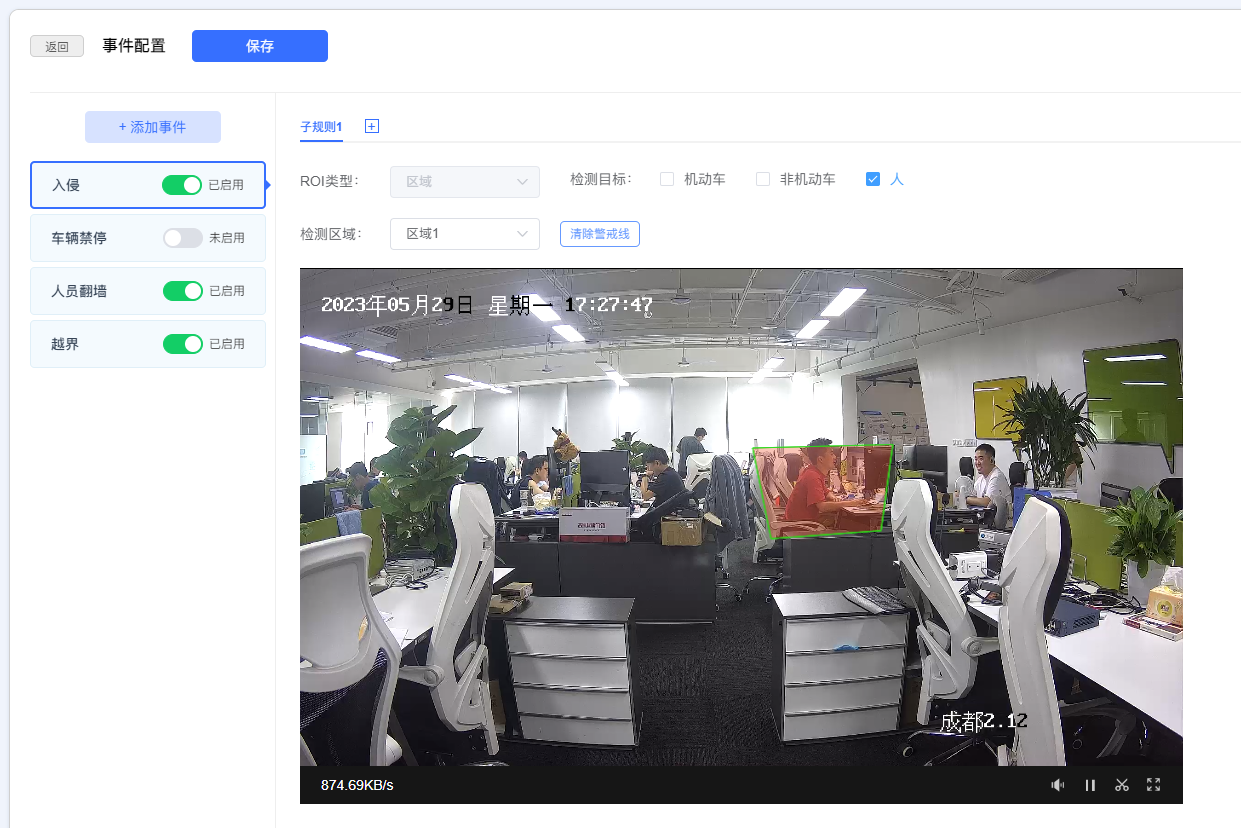1241x828 pixels.
Task: Click the 清除警戒线 button
Action: point(599,234)
